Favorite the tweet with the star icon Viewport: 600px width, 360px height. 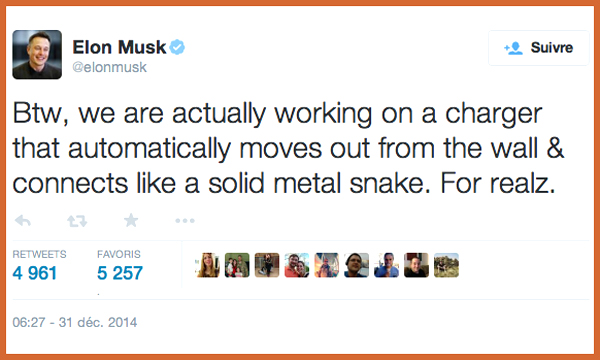131,220
